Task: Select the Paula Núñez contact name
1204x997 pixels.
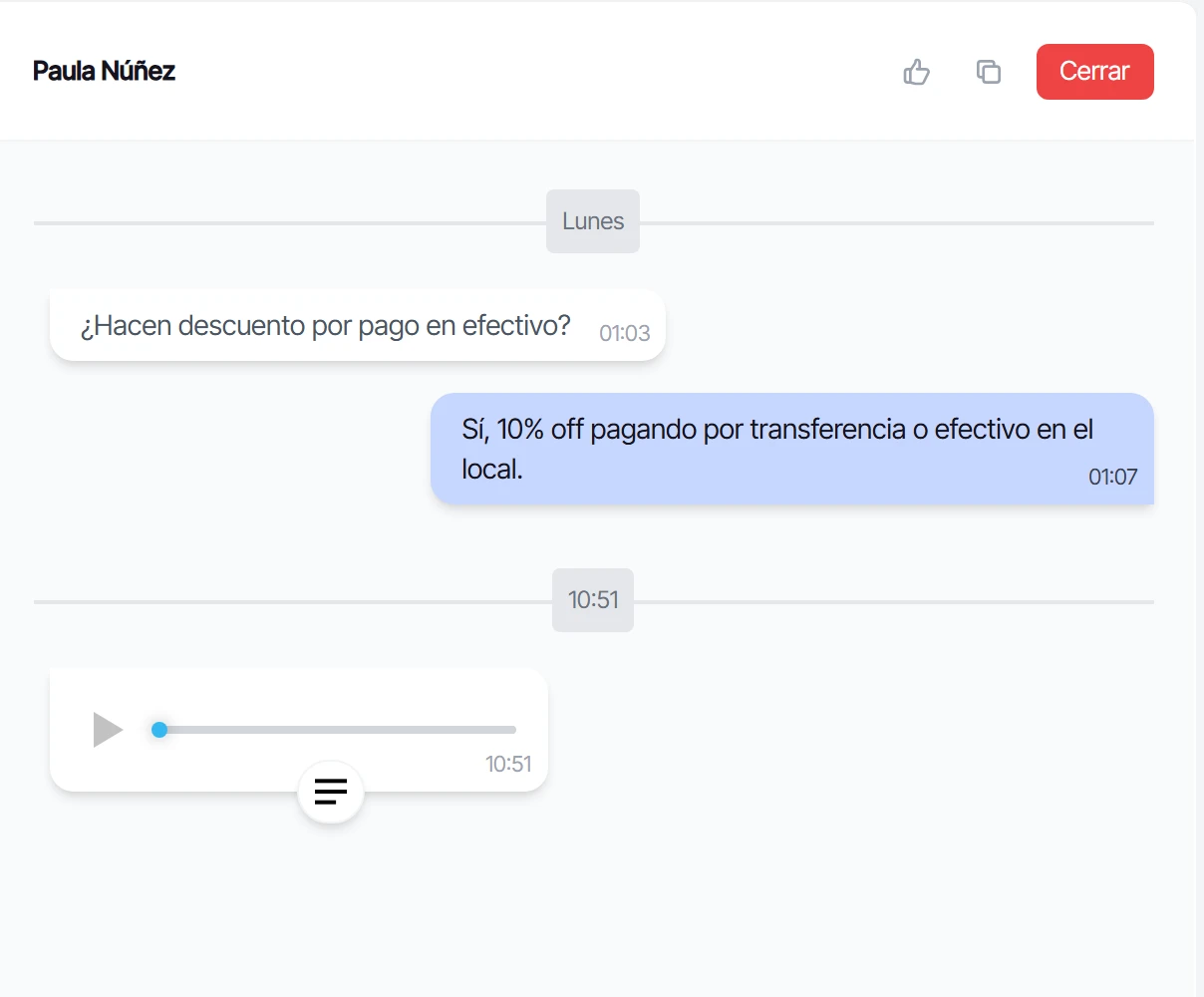Action: click(104, 71)
